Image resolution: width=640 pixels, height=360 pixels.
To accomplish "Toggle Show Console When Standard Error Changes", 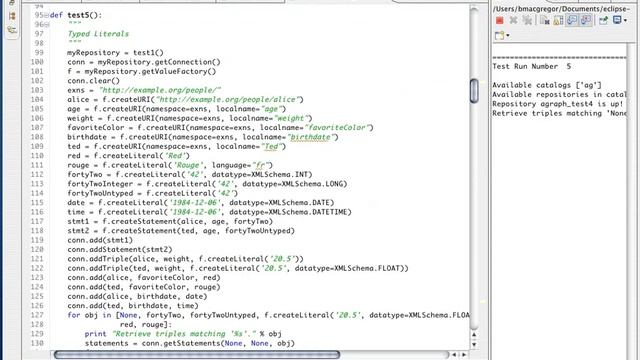I will point(586,20).
